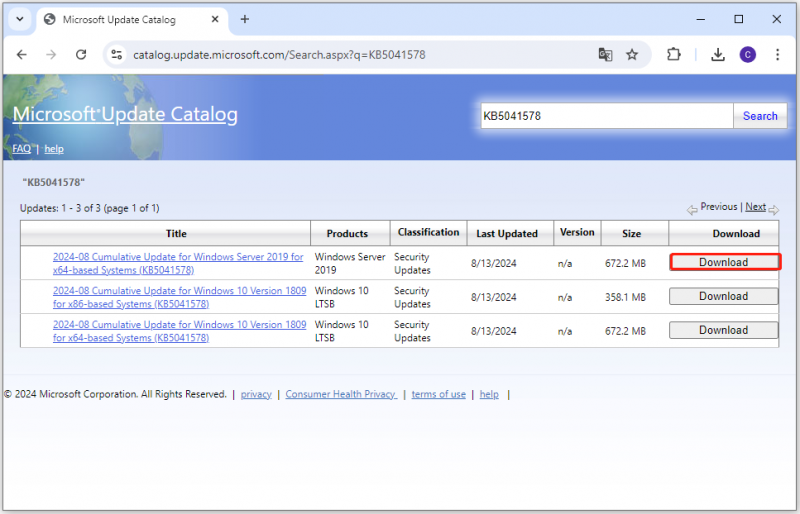
Task: Open the extensions puzzle icon
Action: click(673, 55)
